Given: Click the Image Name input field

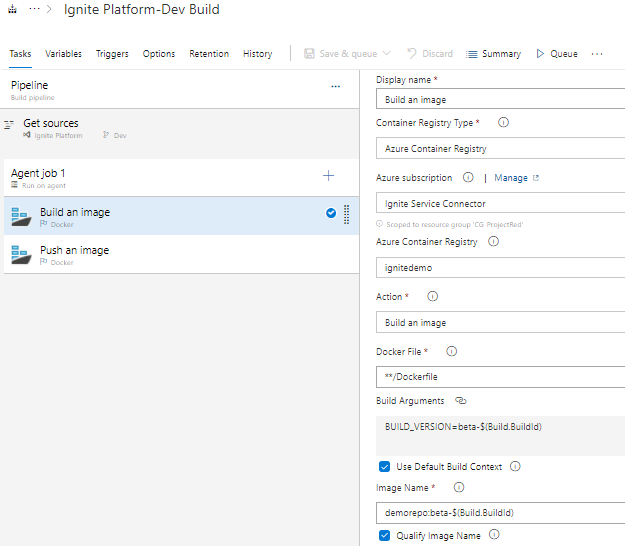Looking at the screenshot, I should coord(500,513).
